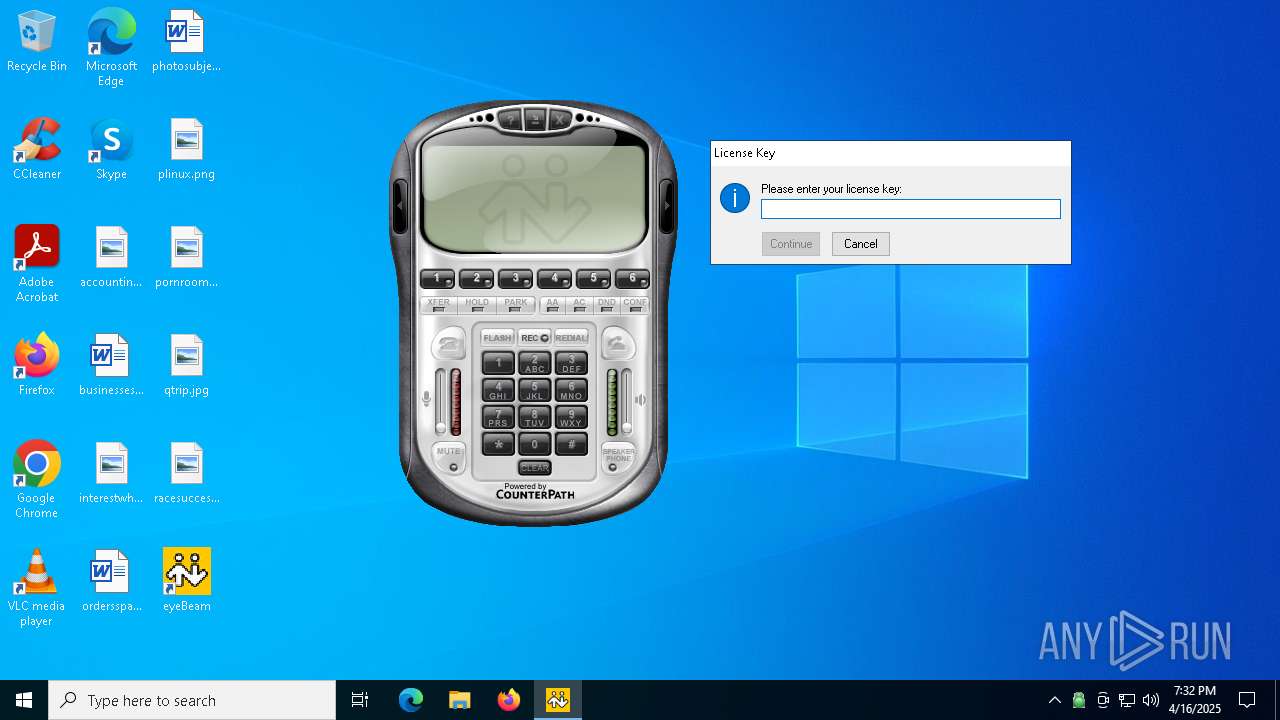This screenshot has width=1280, height=720.
Task: Click the eyeBeam help question mark button
Action: pos(511,120)
